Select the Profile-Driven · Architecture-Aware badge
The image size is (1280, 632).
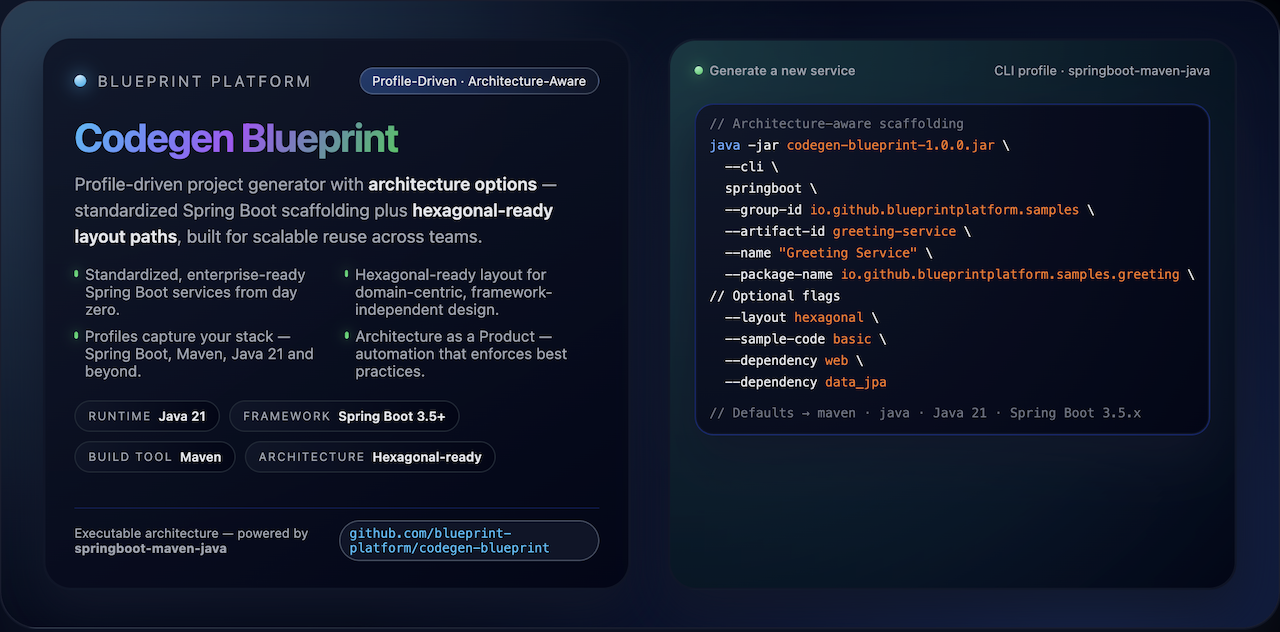click(478, 81)
